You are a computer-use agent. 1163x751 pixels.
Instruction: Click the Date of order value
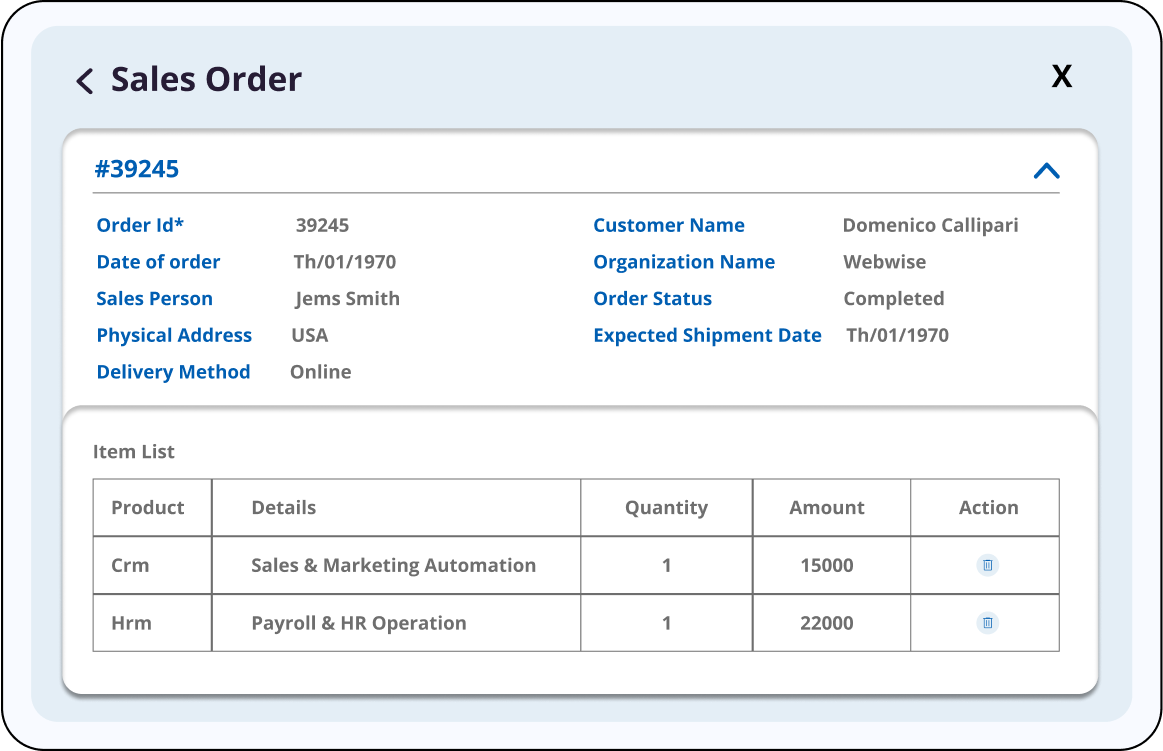[x=345, y=262]
